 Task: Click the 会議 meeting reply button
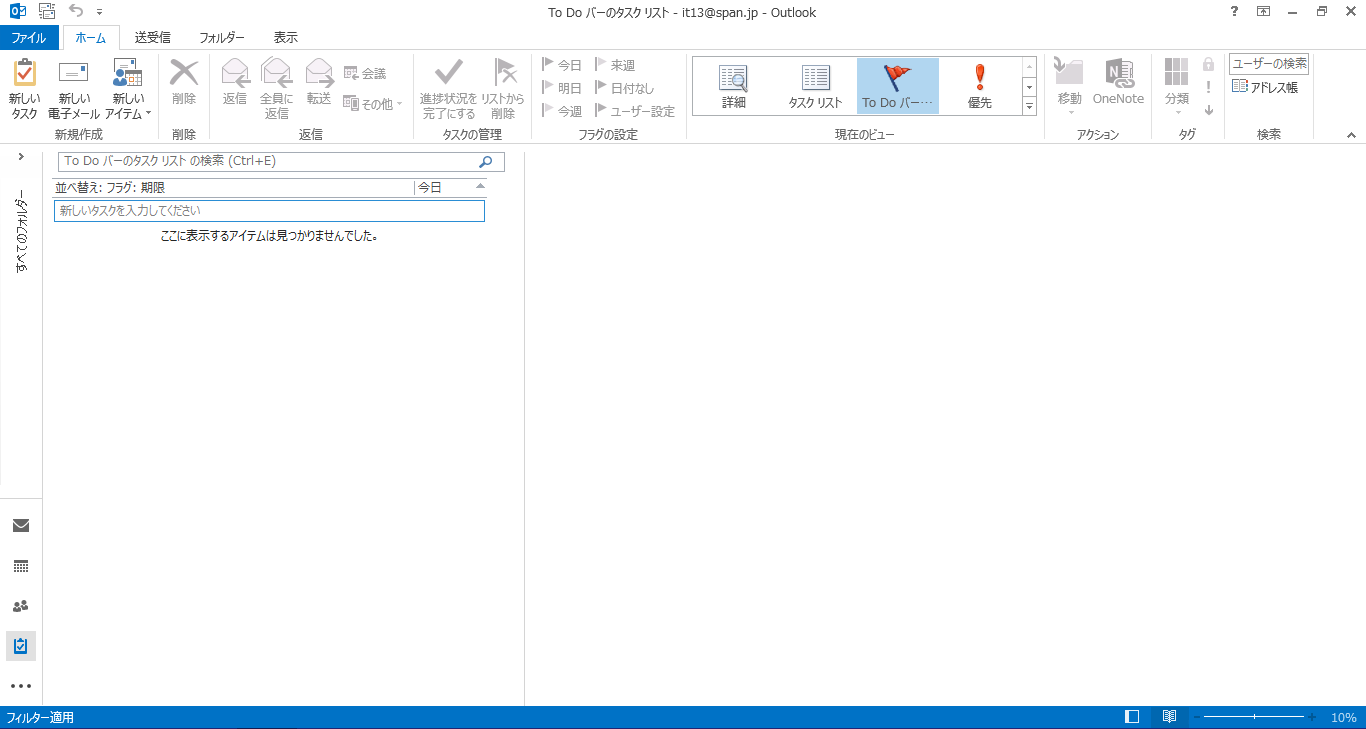pos(365,73)
